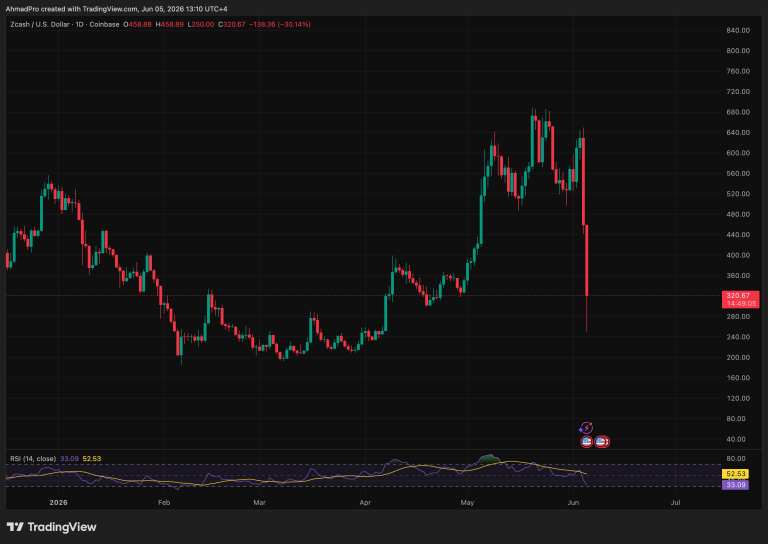The height and width of the screenshot is (544, 768).
Task: Click the 80.00 label on the RSI pane axis
Action: tap(738, 459)
